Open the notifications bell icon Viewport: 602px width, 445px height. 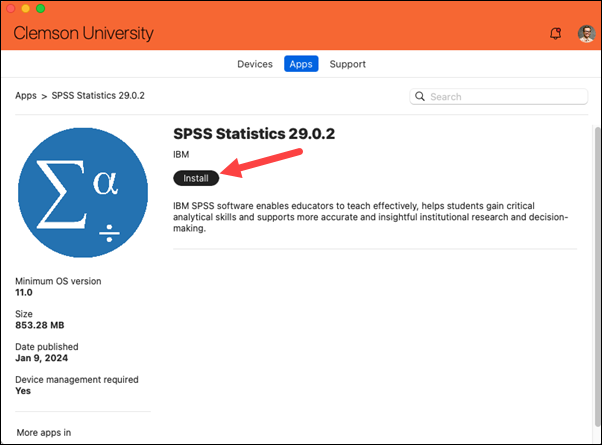pos(555,34)
